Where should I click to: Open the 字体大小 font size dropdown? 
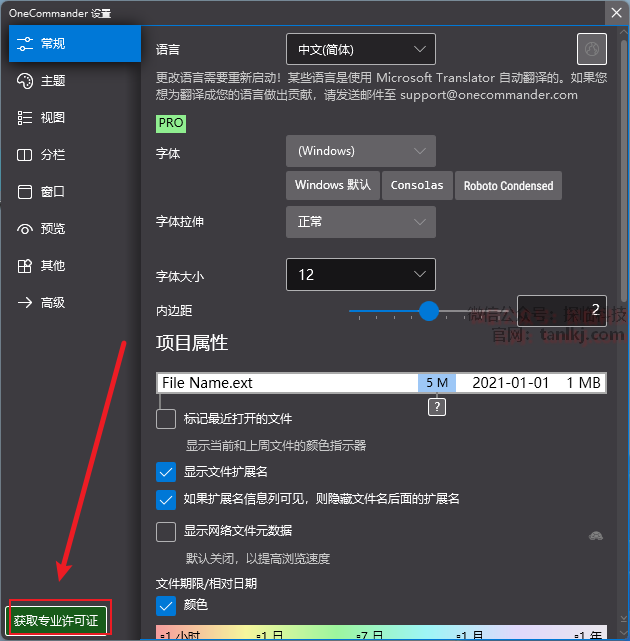(361, 274)
